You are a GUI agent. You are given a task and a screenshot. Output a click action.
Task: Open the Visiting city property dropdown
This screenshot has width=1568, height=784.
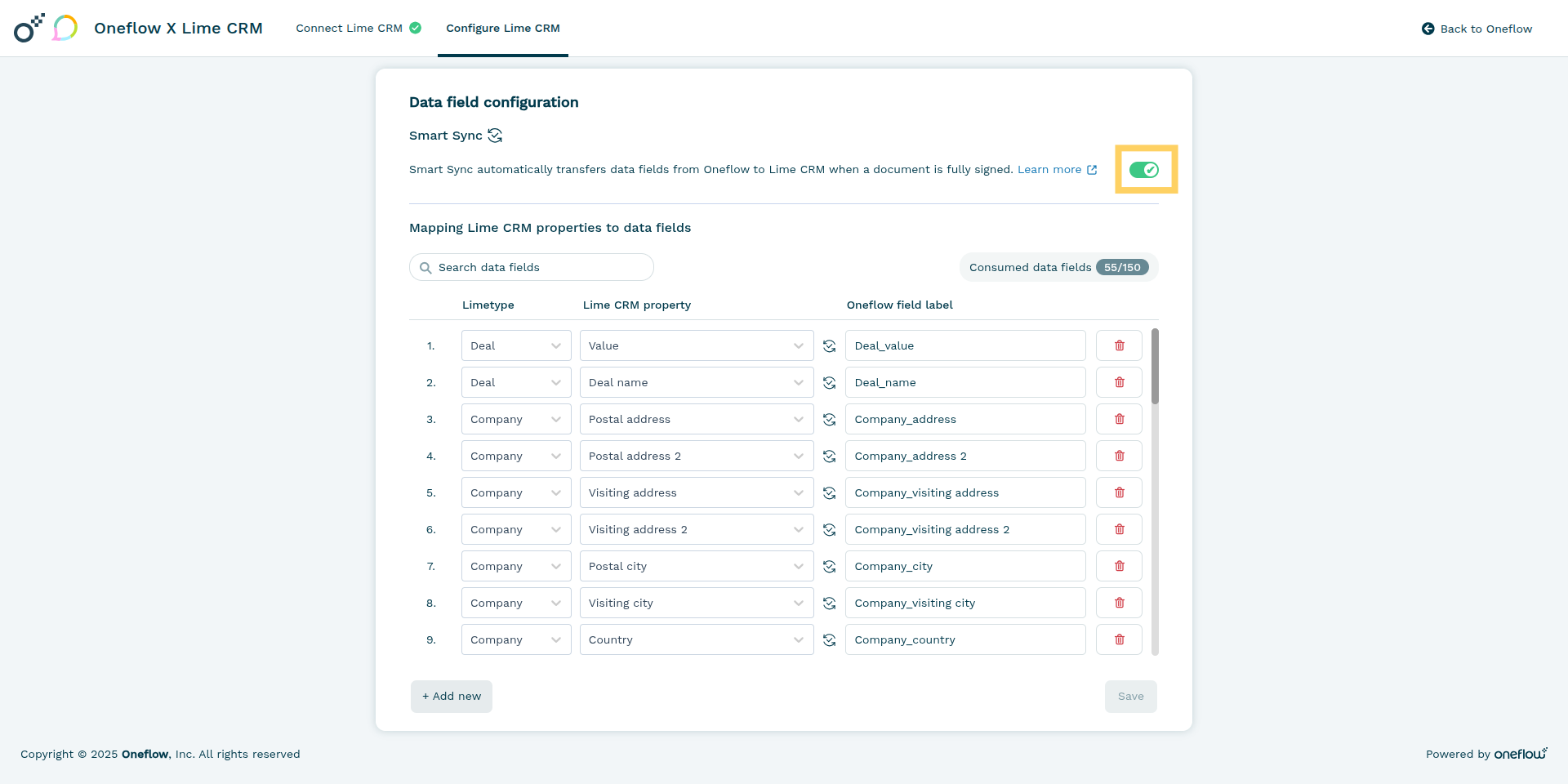pos(697,603)
